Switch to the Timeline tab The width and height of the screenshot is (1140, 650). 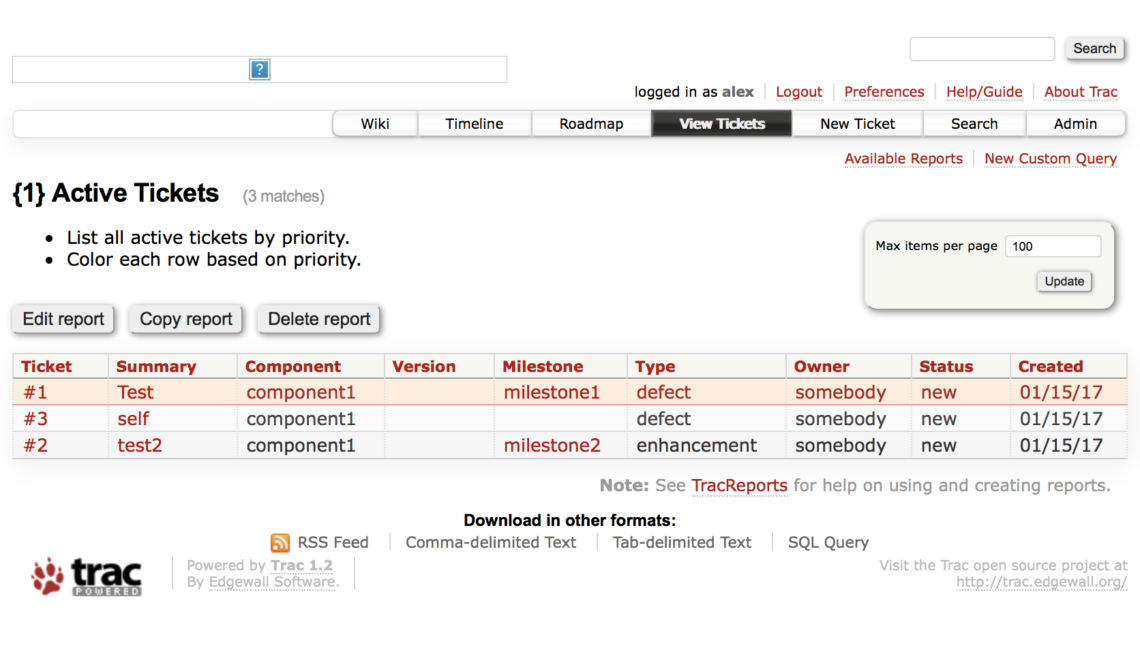pyautogui.click(x=474, y=123)
